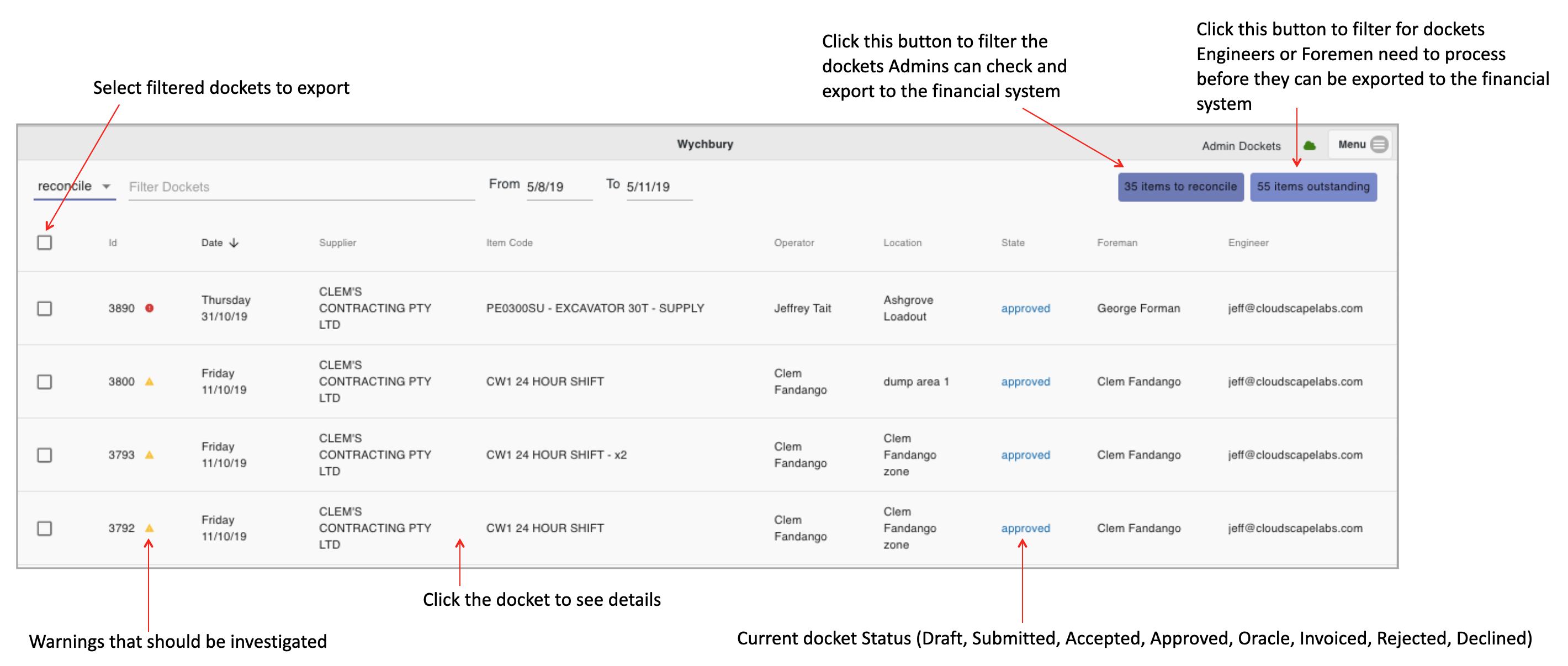Click the approved state link of docket 3800

(1025, 382)
